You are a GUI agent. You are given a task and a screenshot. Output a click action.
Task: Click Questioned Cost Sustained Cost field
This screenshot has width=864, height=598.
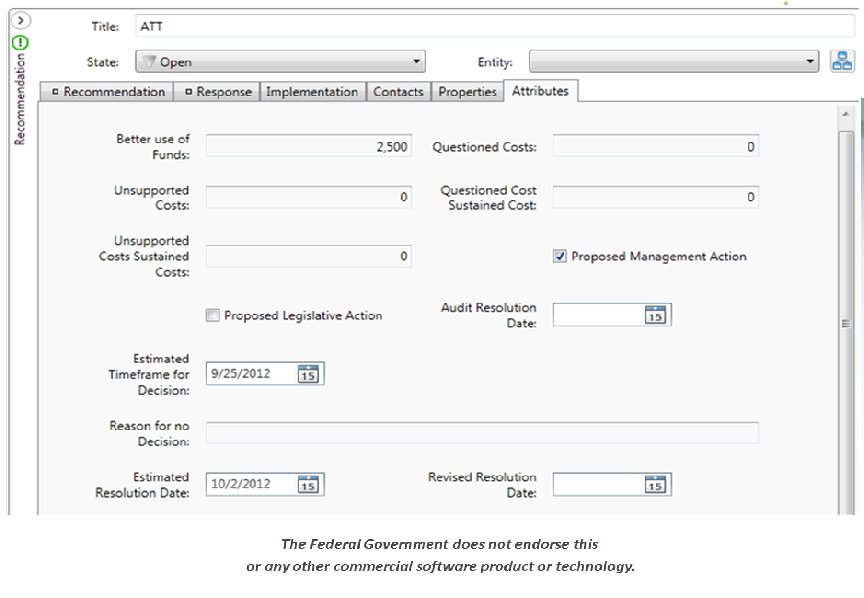656,197
